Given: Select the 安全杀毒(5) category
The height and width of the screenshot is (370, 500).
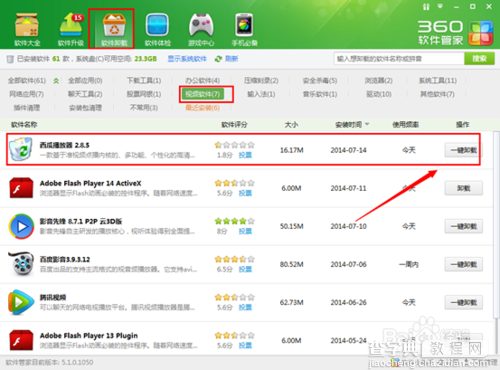Looking at the screenshot, I should tap(320, 81).
